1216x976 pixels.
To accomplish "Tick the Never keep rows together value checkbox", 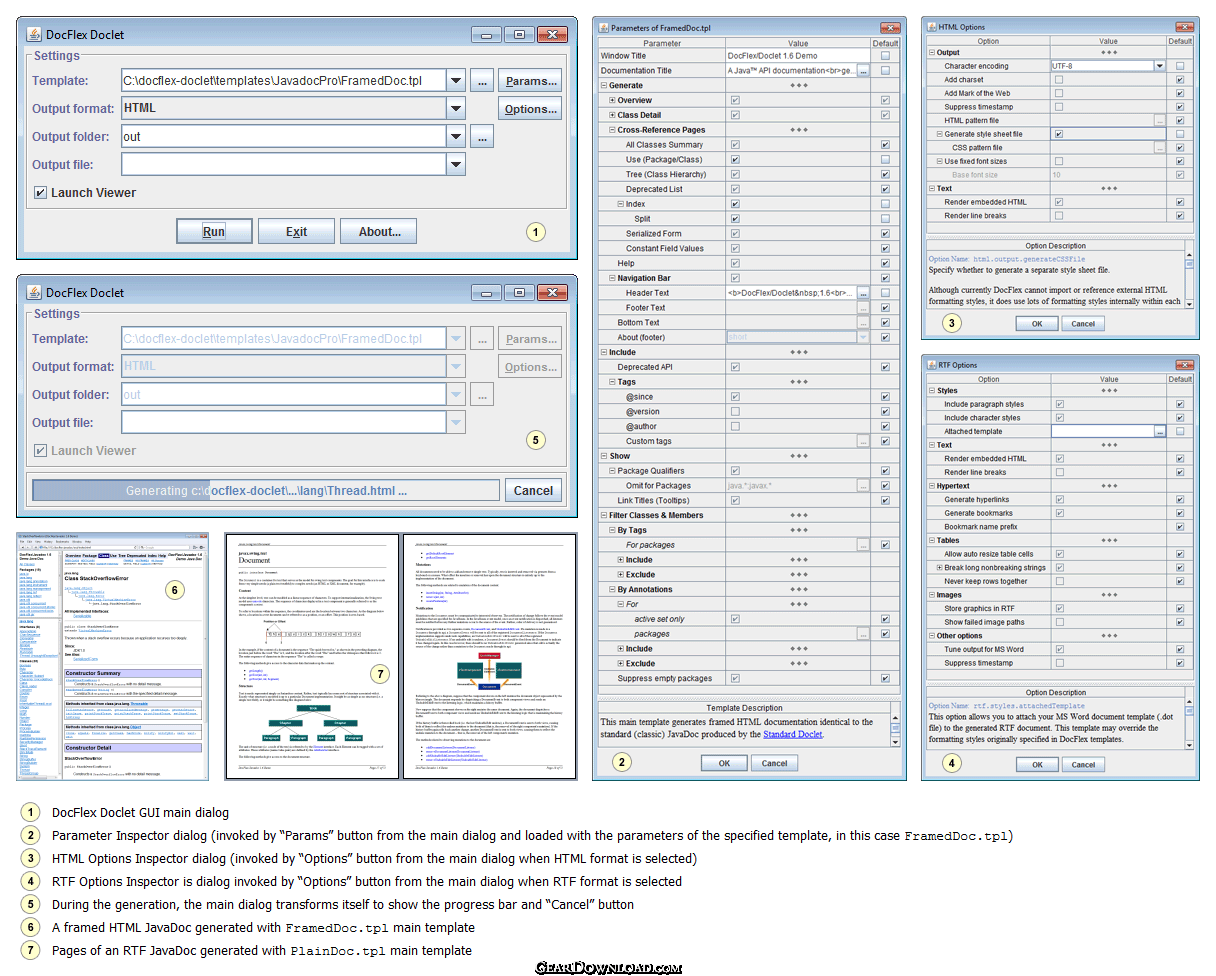I will pyautogui.click(x=1059, y=581).
